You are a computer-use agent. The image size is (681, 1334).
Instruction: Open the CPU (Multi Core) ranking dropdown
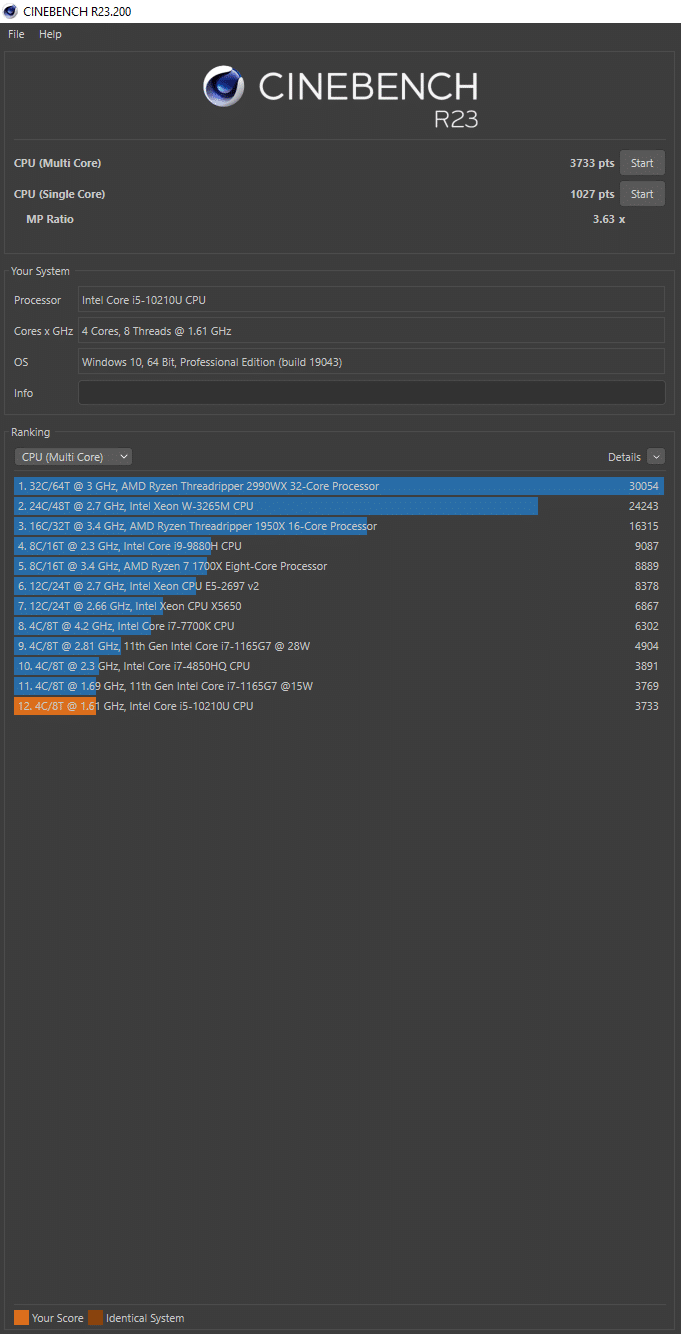(x=73, y=457)
